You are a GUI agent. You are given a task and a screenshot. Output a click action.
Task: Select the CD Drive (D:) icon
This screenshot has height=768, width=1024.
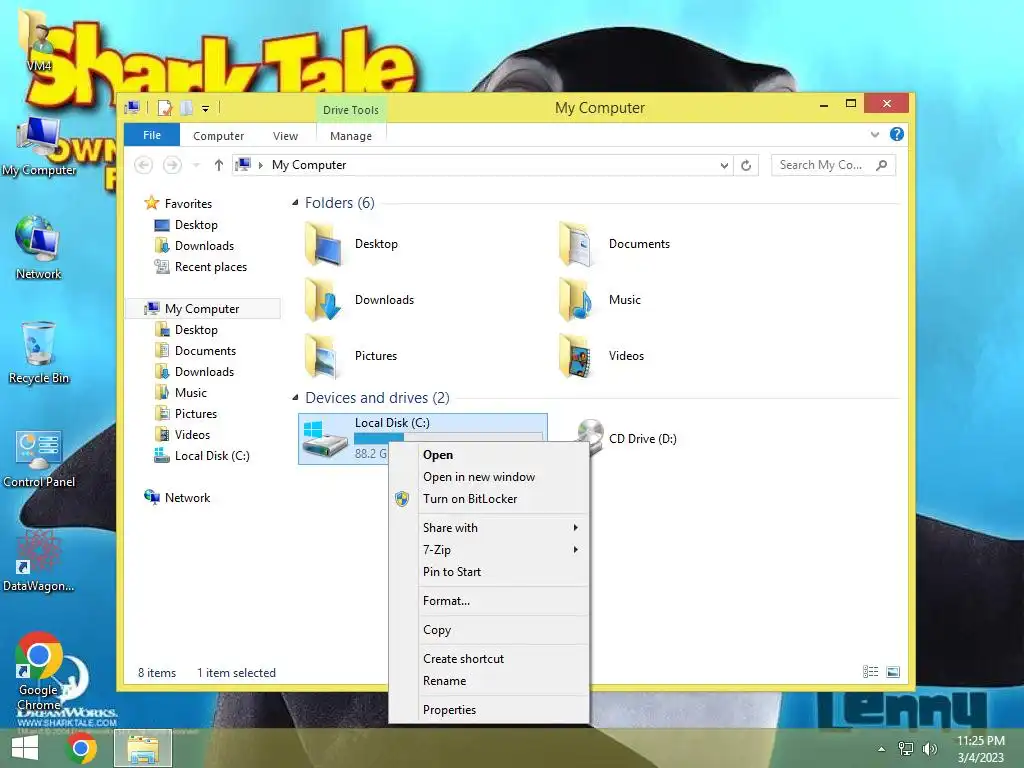click(x=589, y=436)
